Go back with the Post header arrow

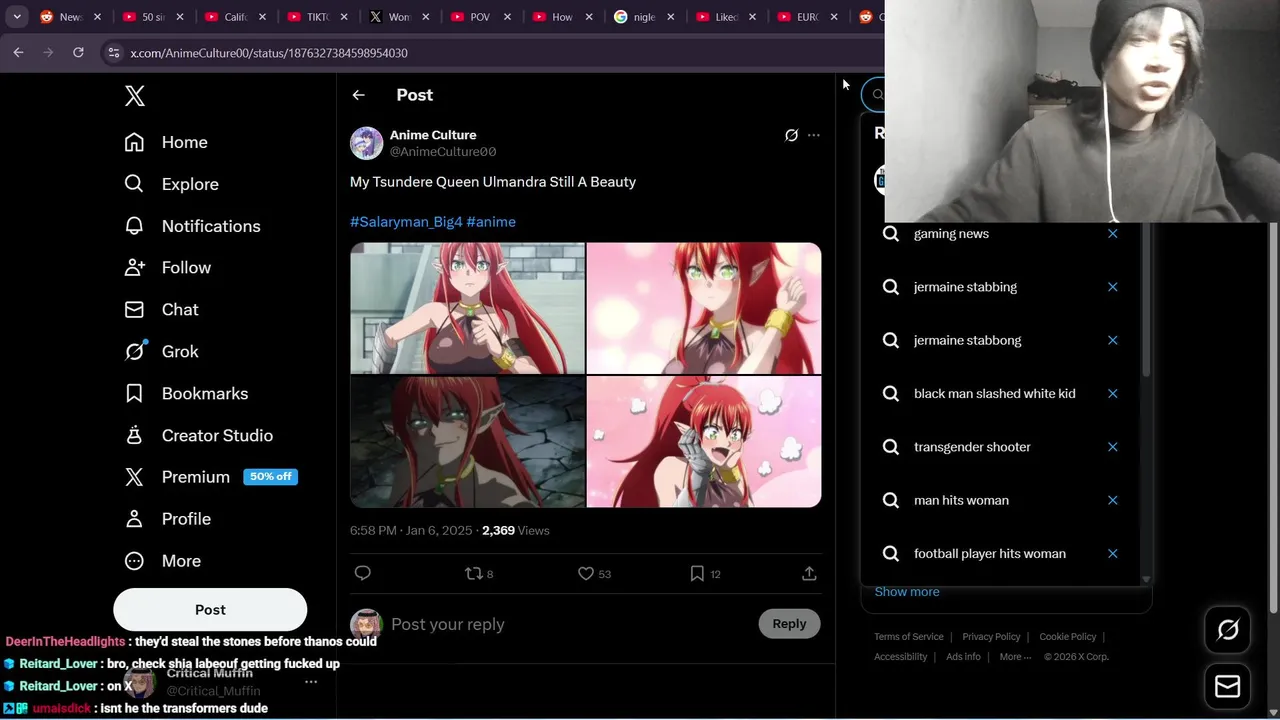(358, 95)
